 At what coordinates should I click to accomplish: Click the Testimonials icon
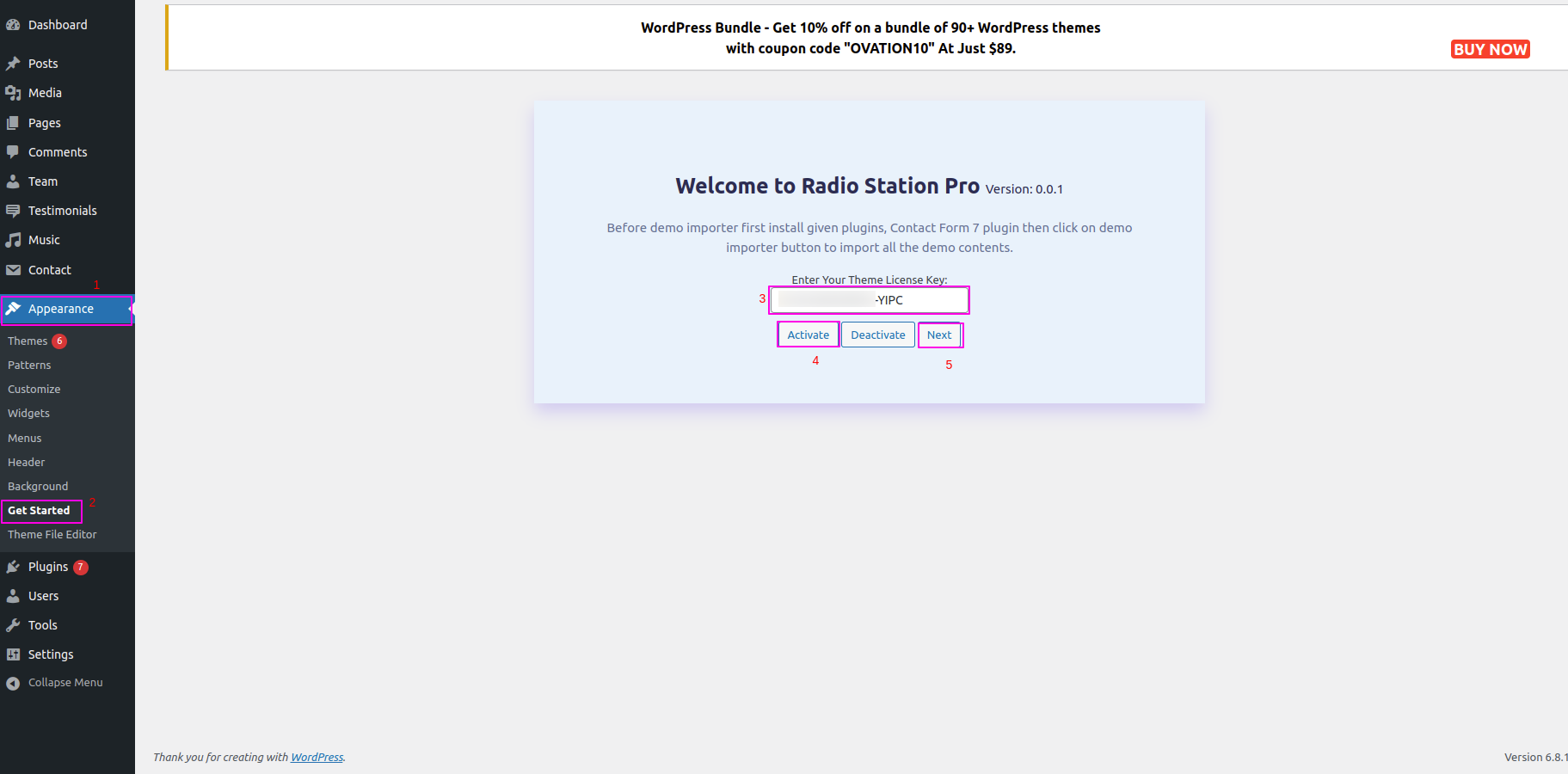(x=13, y=211)
